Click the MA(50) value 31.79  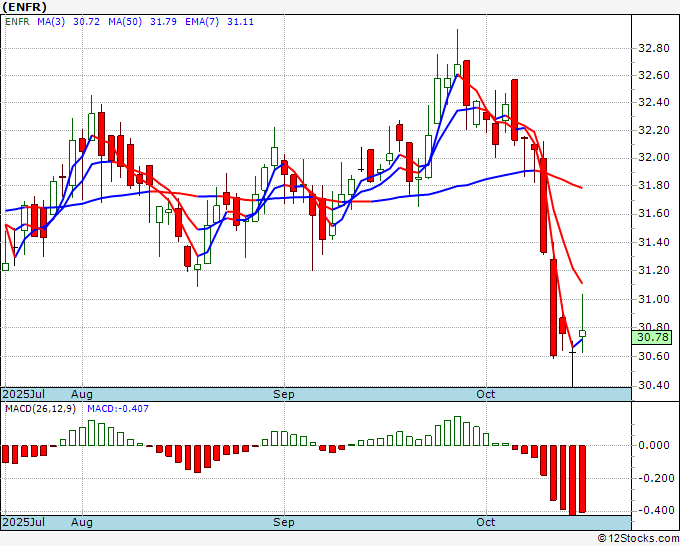(x=163, y=22)
